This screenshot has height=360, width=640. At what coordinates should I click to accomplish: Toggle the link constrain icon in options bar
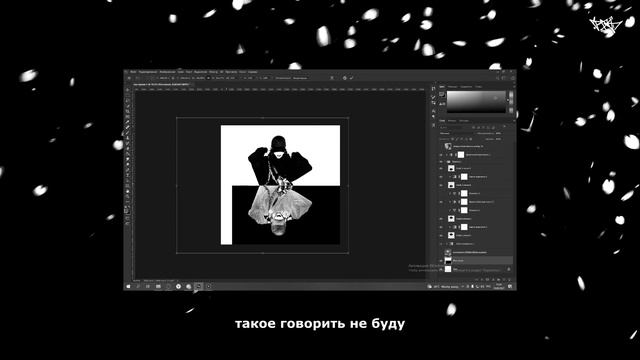tap(208, 78)
